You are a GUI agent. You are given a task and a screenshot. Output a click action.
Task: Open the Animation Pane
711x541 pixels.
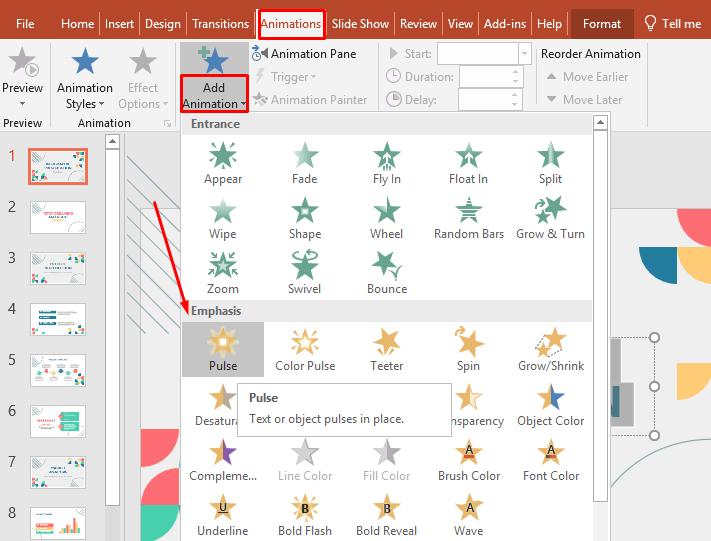pos(304,54)
